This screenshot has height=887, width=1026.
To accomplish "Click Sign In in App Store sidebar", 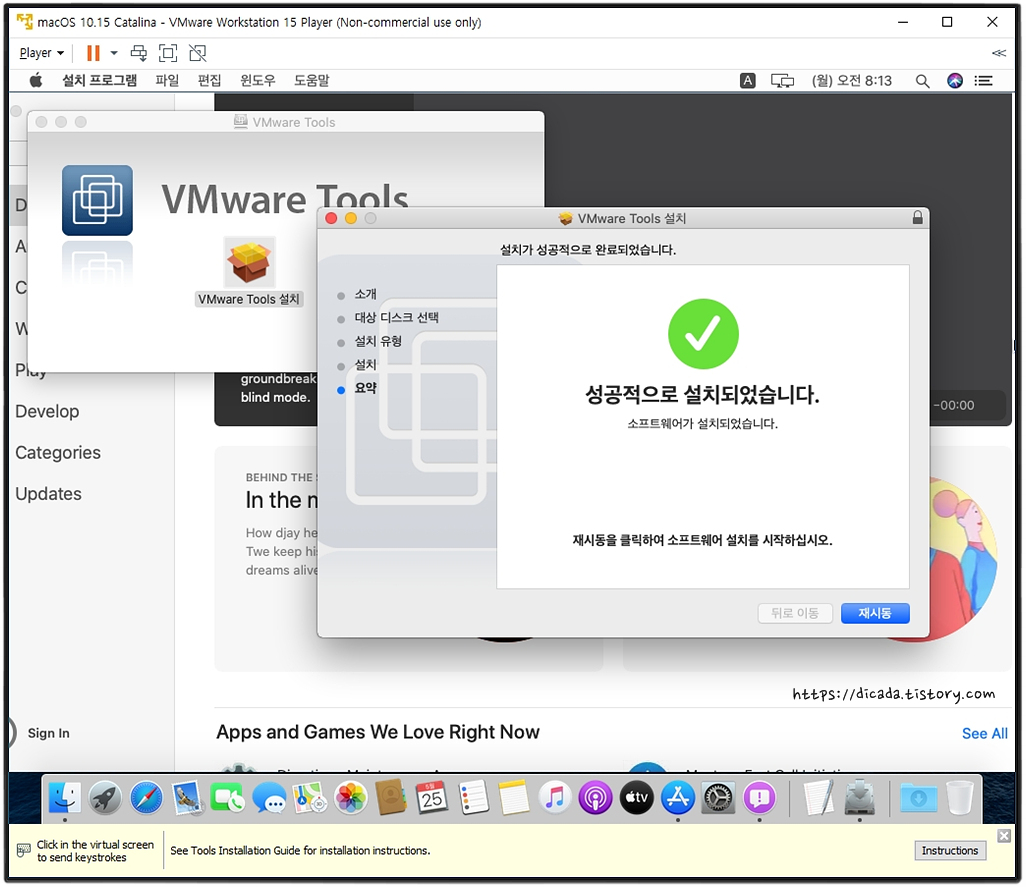I will tap(48, 733).
